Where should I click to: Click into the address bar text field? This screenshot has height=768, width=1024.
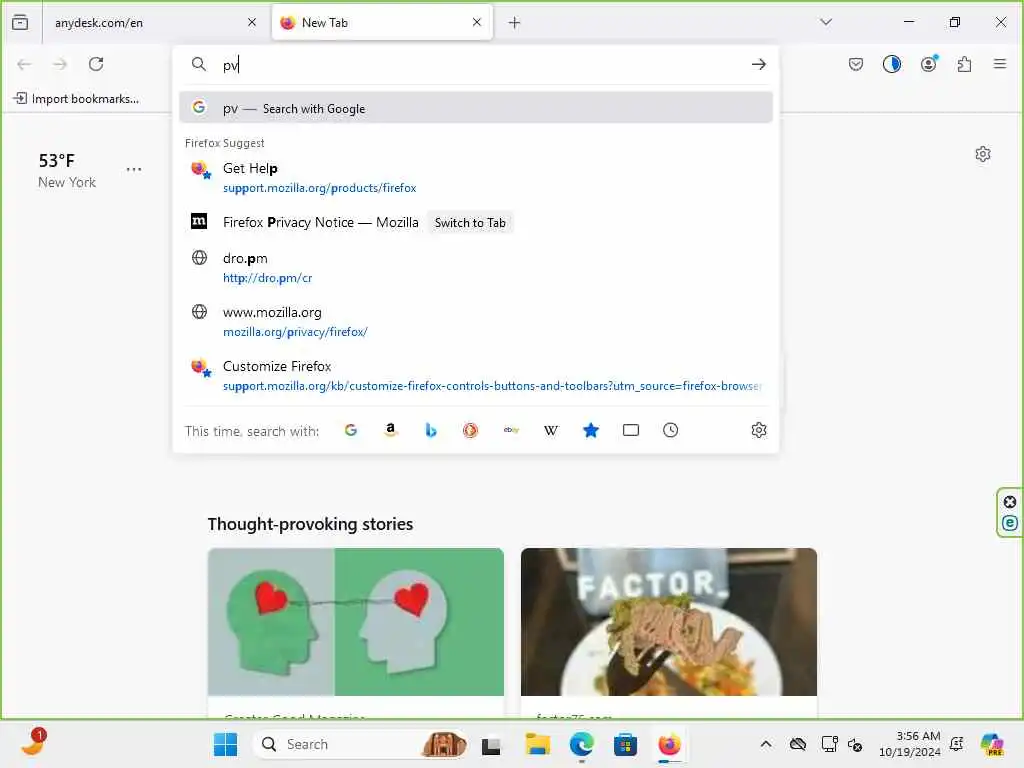pyautogui.click(x=483, y=65)
